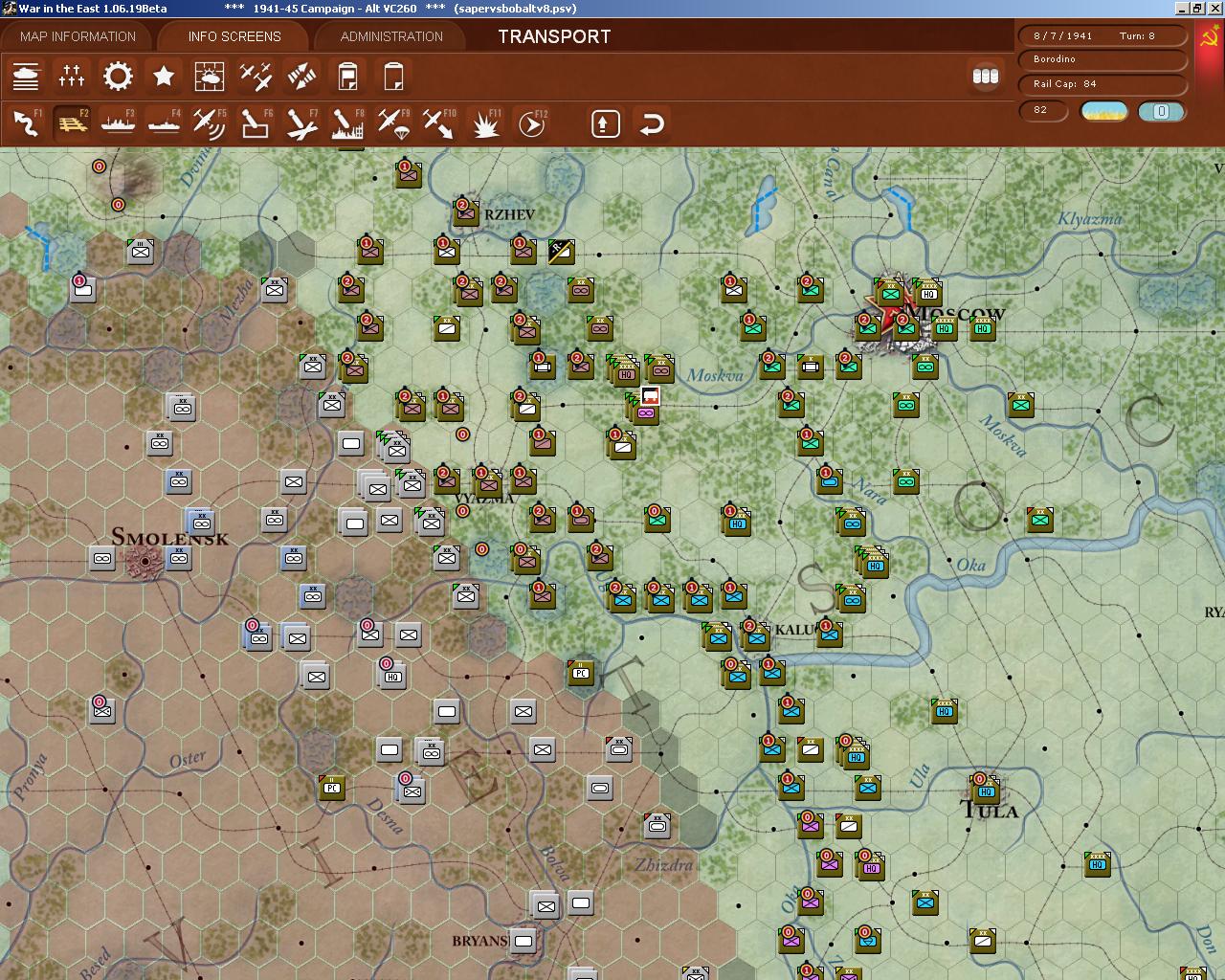Viewport: 1225px width, 980px height.
Task: Select F7 bomb airfield mode
Action: point(301,123)
